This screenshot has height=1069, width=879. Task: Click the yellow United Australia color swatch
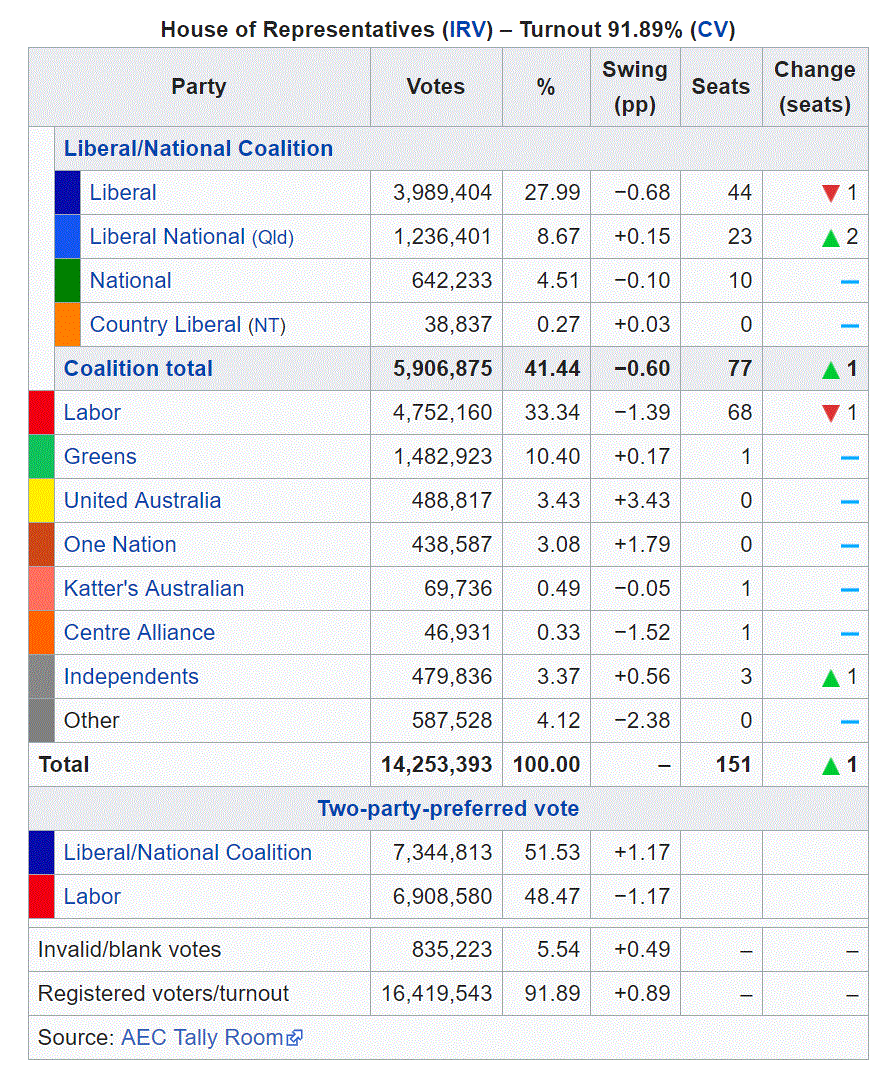point(41,501)
